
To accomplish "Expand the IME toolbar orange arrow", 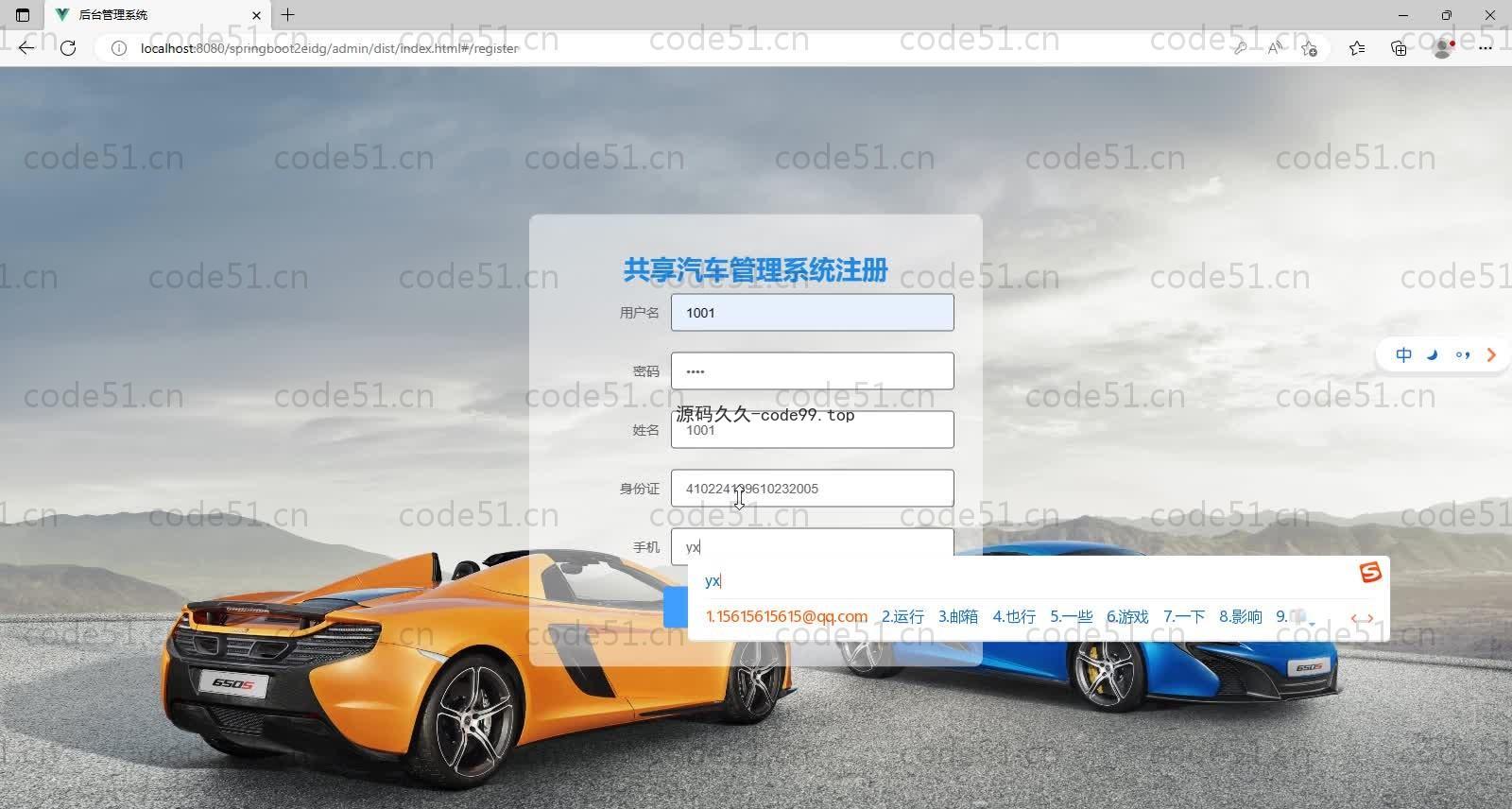I will point(1491,354).
